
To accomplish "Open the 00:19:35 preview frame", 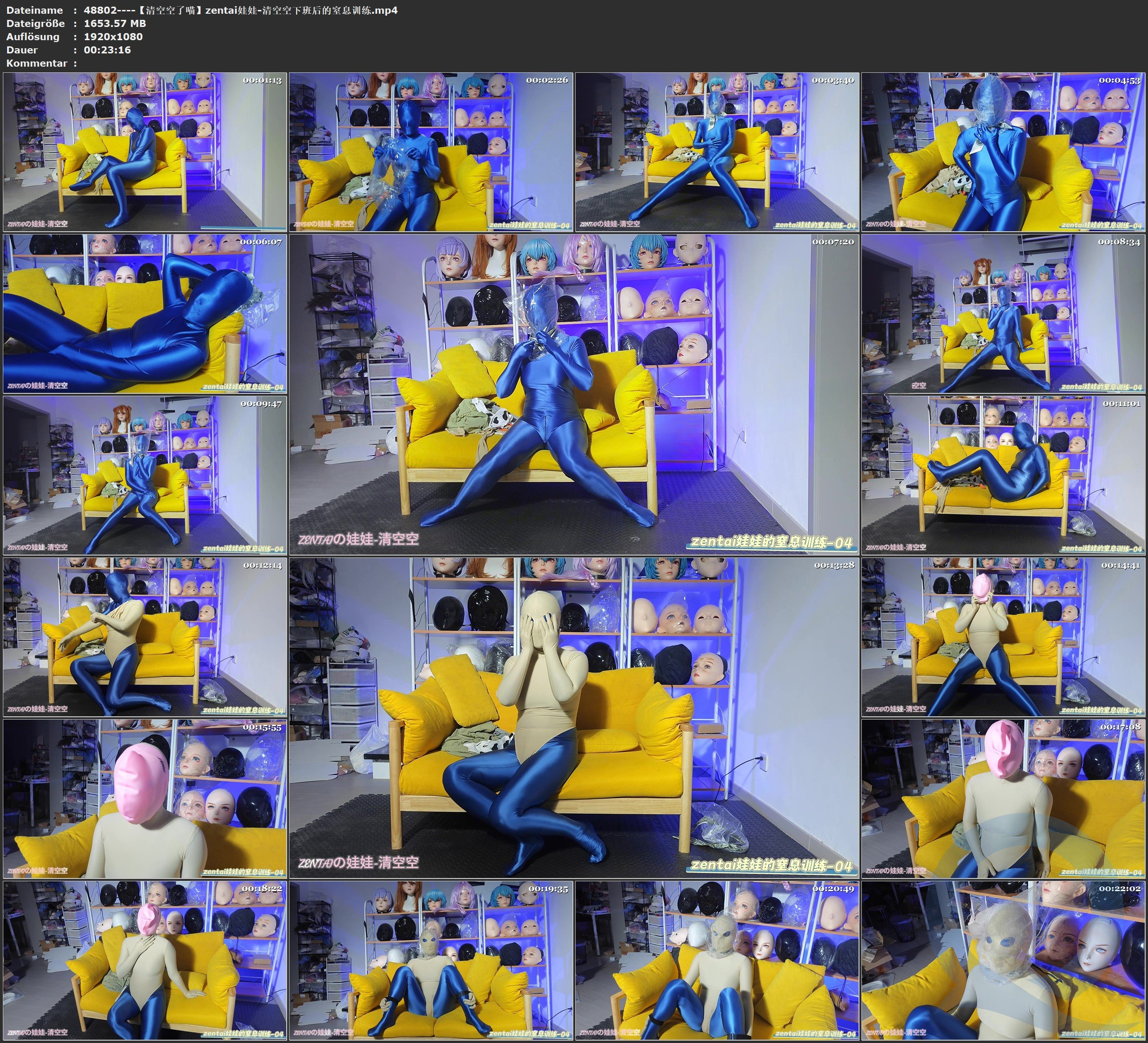I will (x=431, y=960).
